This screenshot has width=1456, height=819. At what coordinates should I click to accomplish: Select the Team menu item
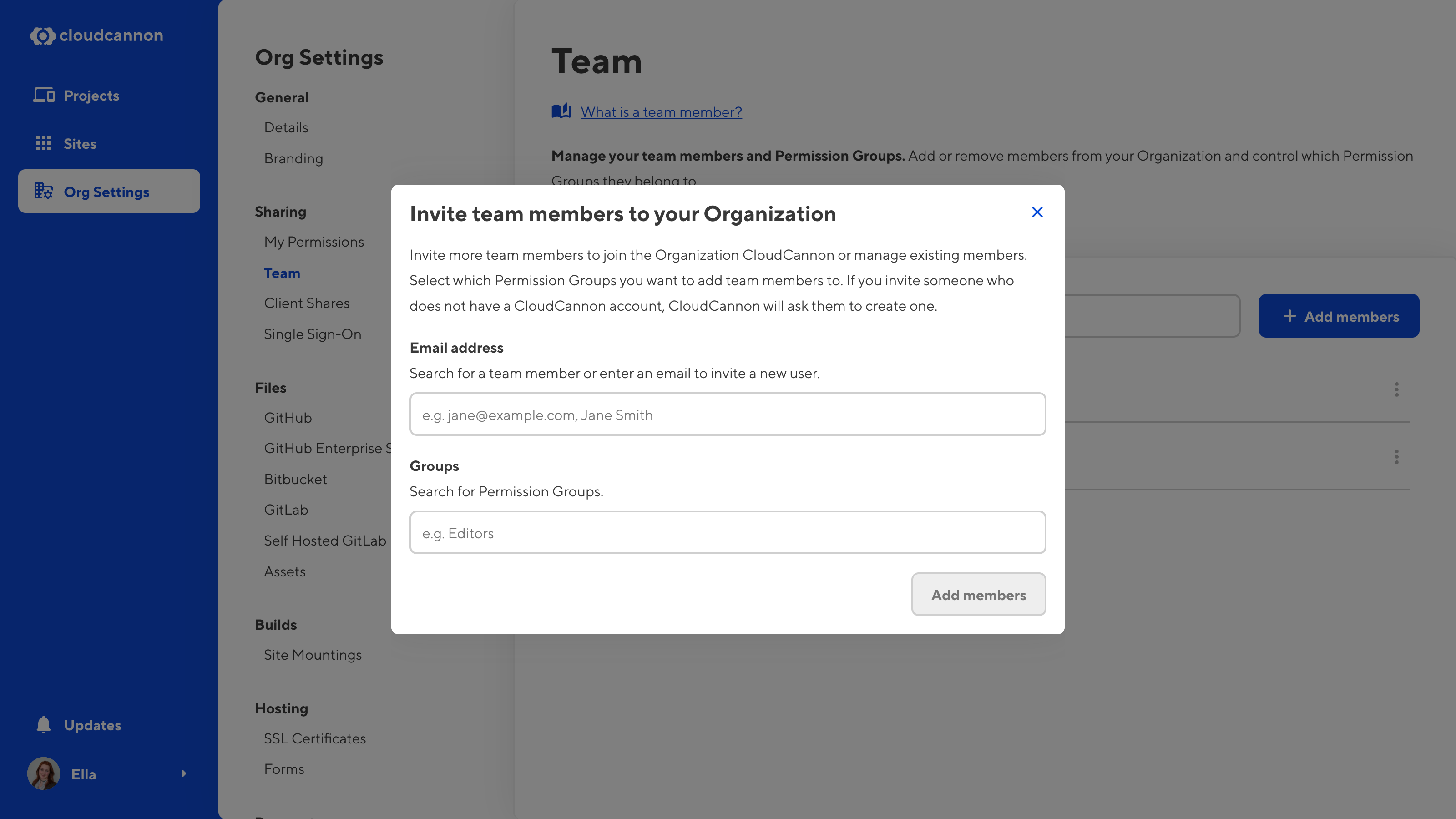pos(282,272)
